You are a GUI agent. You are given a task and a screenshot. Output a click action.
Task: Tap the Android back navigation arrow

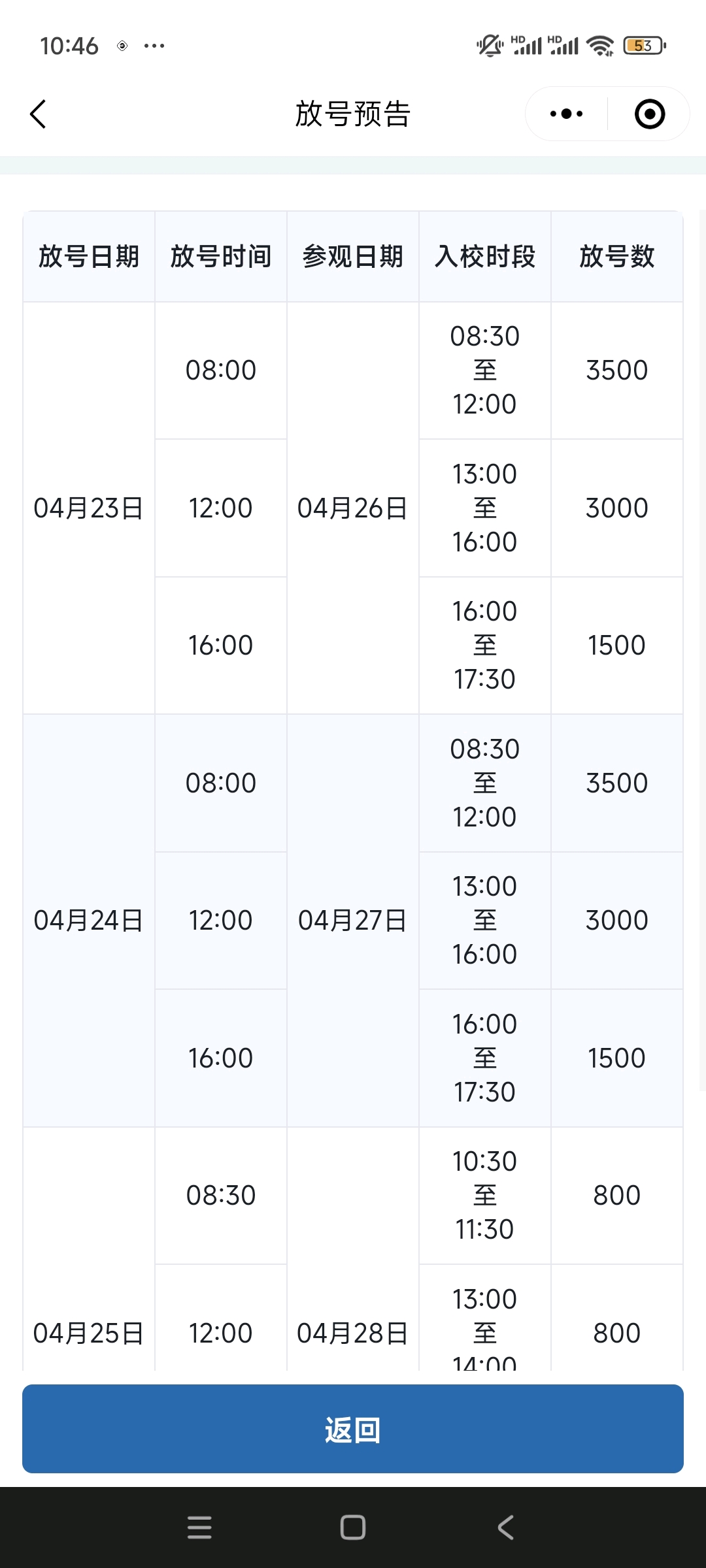pos(506,1527)
